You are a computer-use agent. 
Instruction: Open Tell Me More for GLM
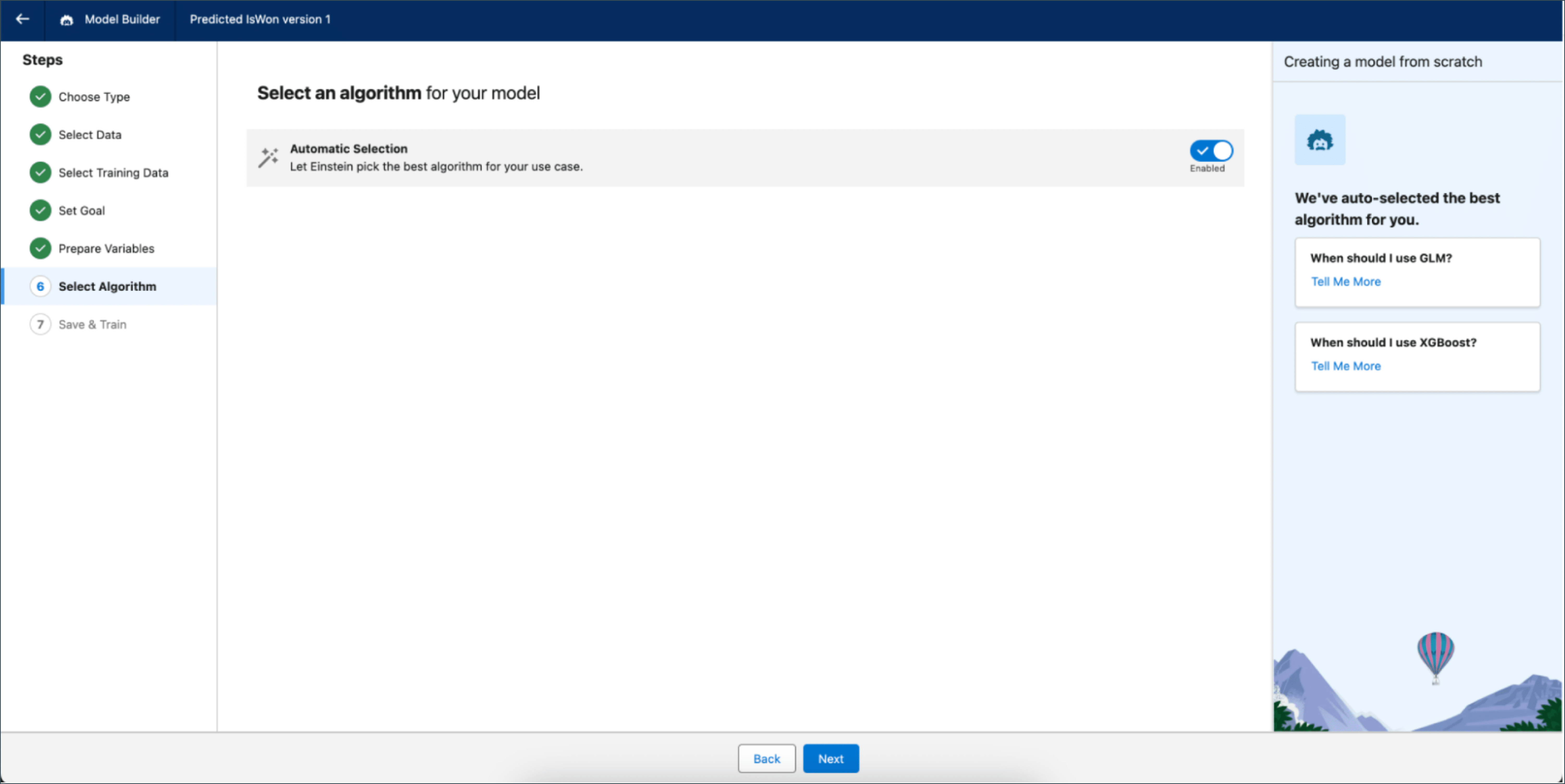(1346, 282)
